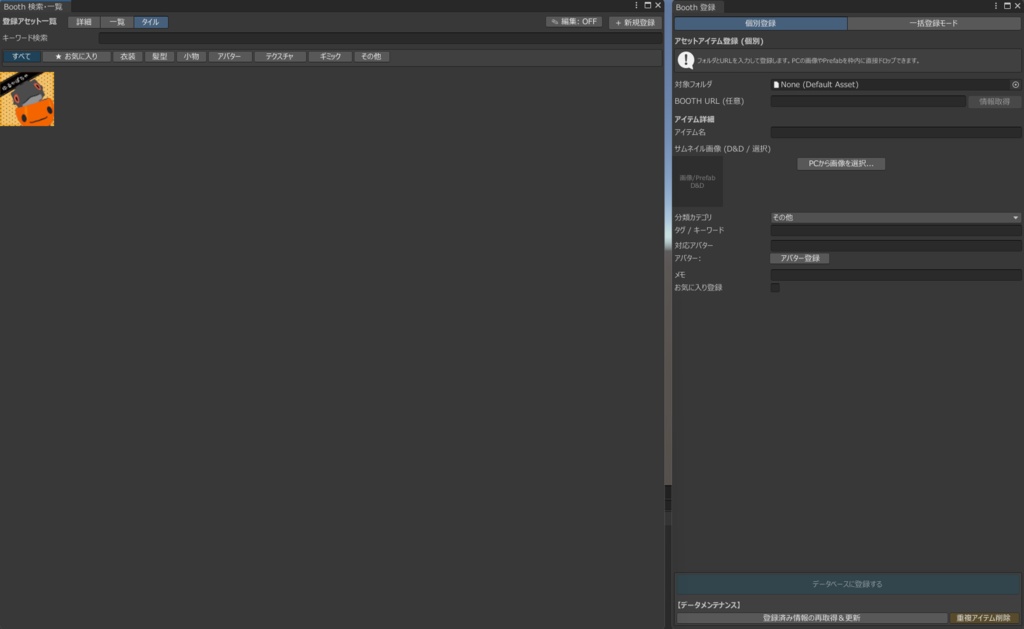Open the kebab menu of Booth 検索・一覧 window

[636, 5]
